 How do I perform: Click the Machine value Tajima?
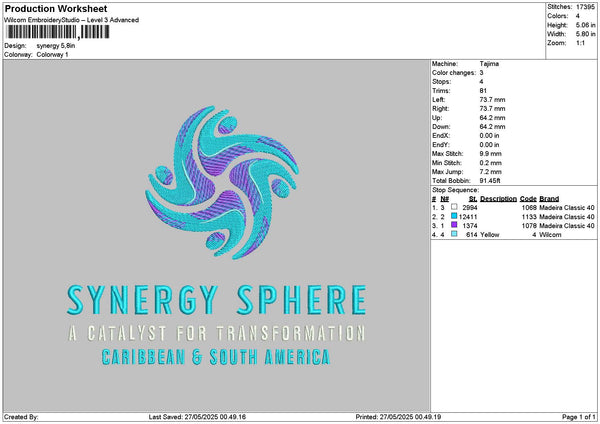[x=490, y=64]
